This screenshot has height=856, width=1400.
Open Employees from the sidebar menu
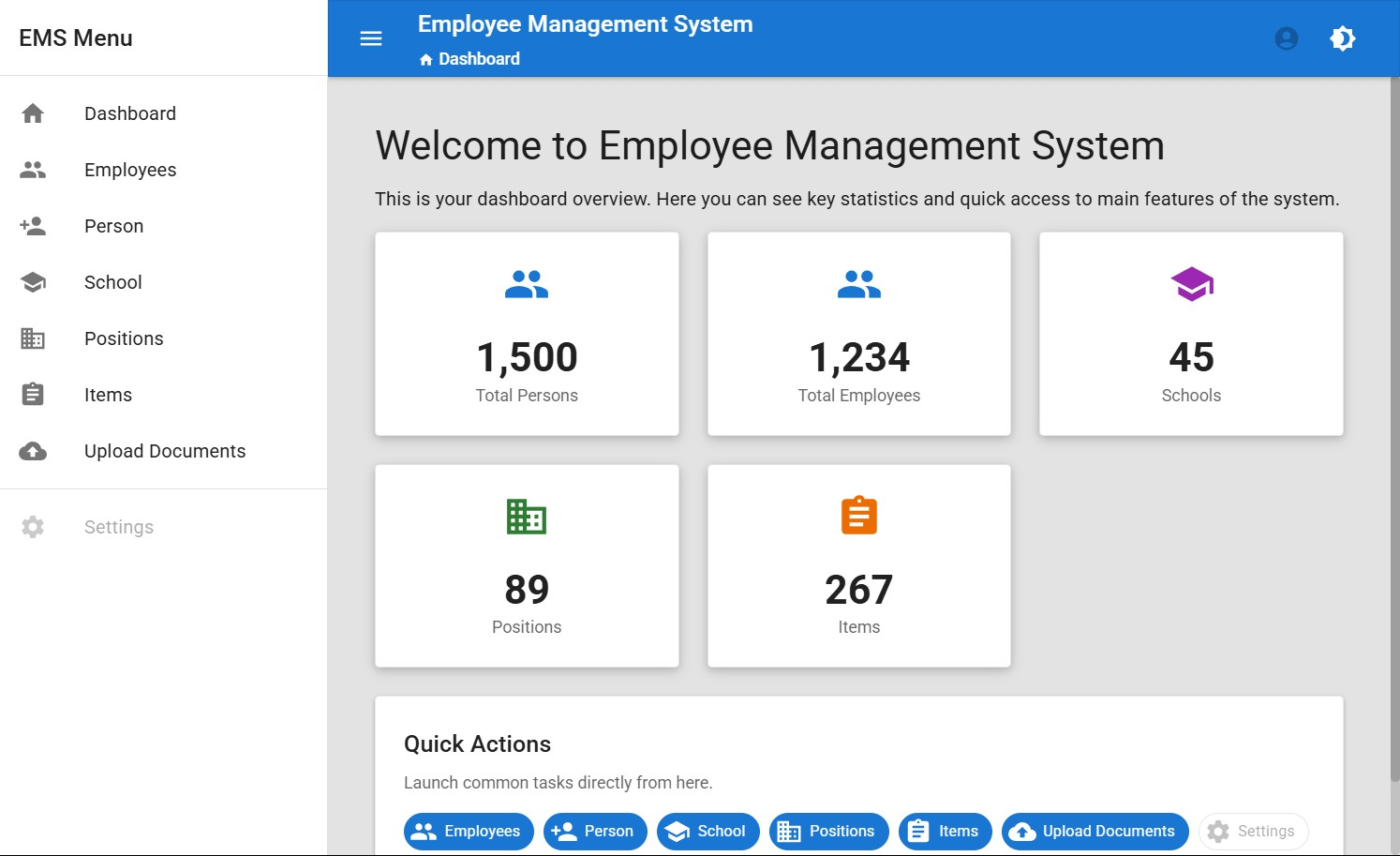tap(130, 170)
